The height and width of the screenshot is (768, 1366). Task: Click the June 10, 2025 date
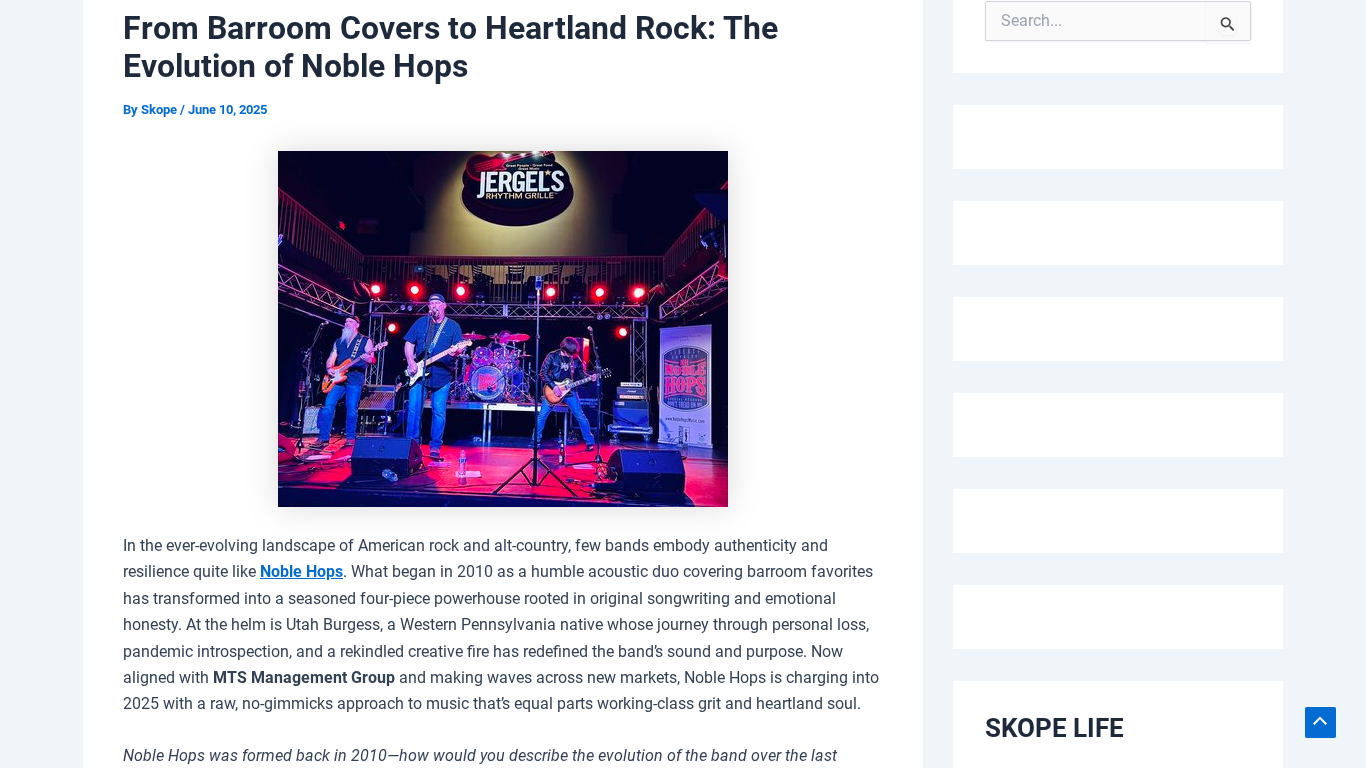[x=227, y=110]
